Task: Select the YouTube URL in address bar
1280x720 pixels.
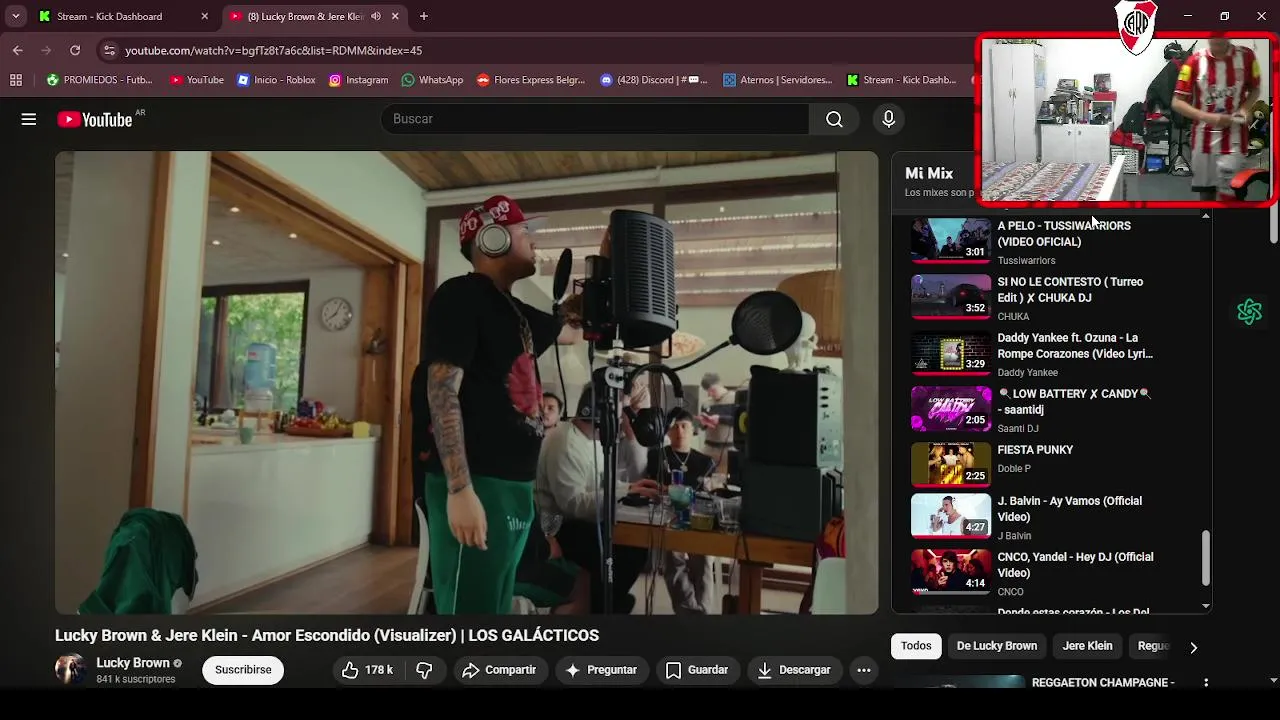Action: (x=273, y=50)
